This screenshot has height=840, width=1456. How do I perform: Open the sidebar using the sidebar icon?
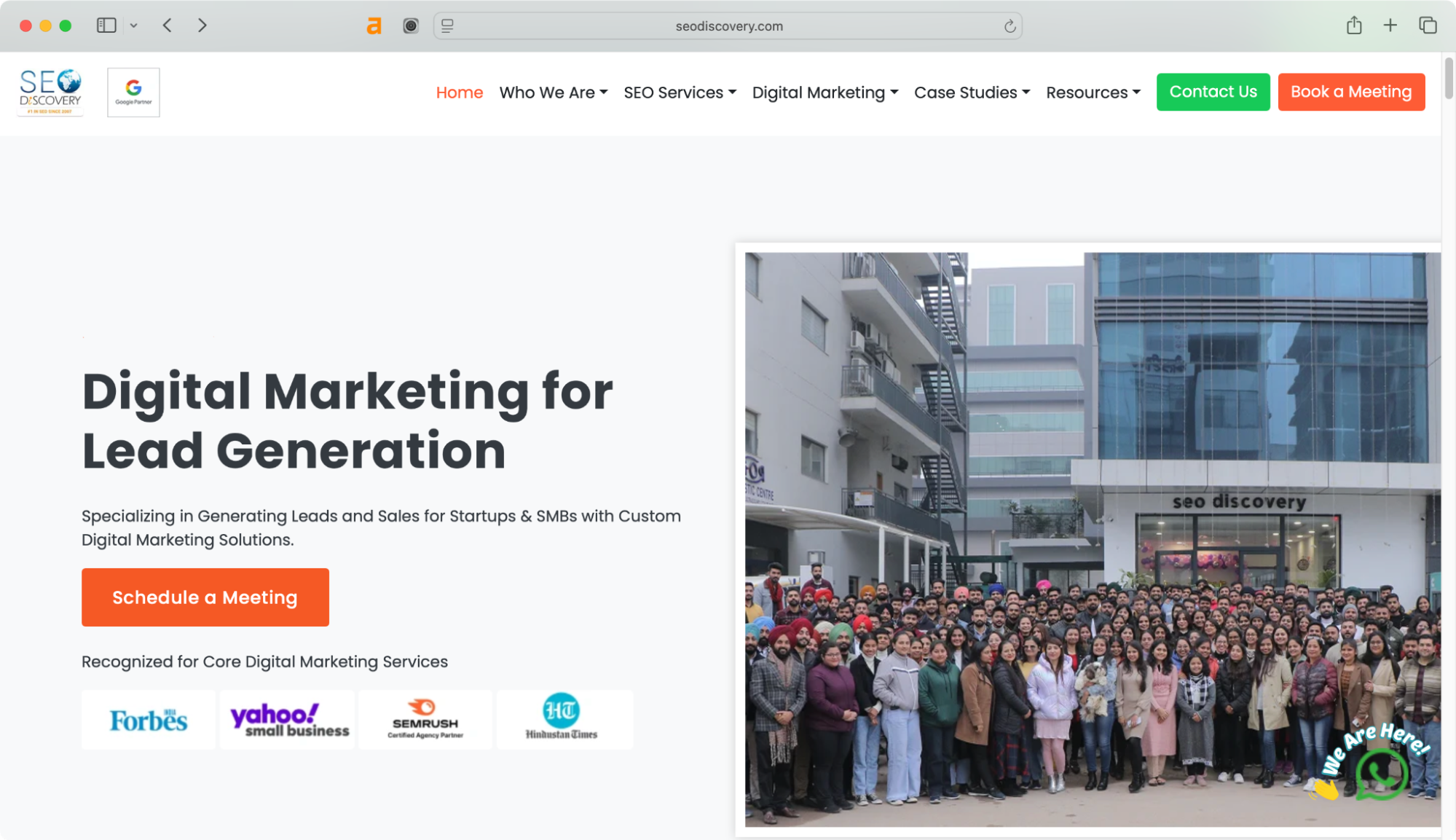click(106, 25)
